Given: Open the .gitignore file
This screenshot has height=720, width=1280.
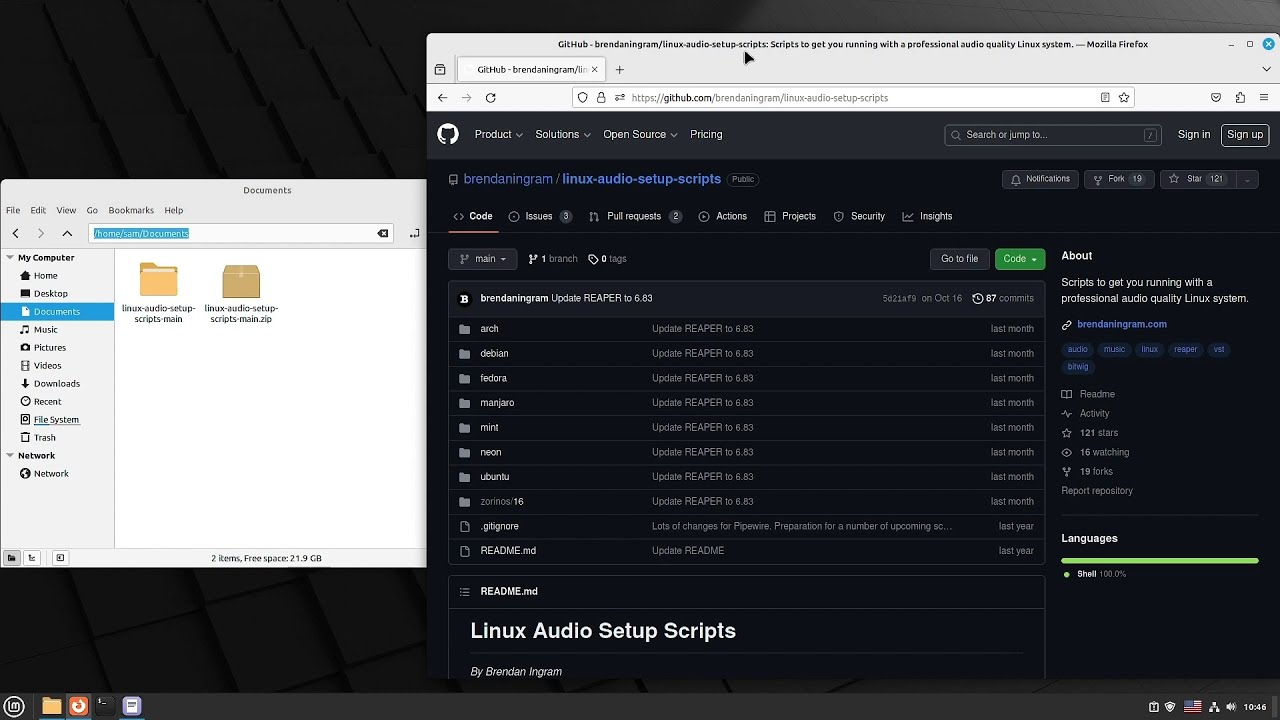Looking at the screenshot, I should (x=499, y=526).
